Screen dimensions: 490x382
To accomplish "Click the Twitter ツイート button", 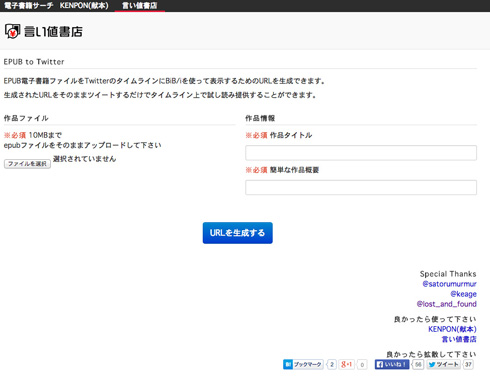I will (x=443, y=364).
